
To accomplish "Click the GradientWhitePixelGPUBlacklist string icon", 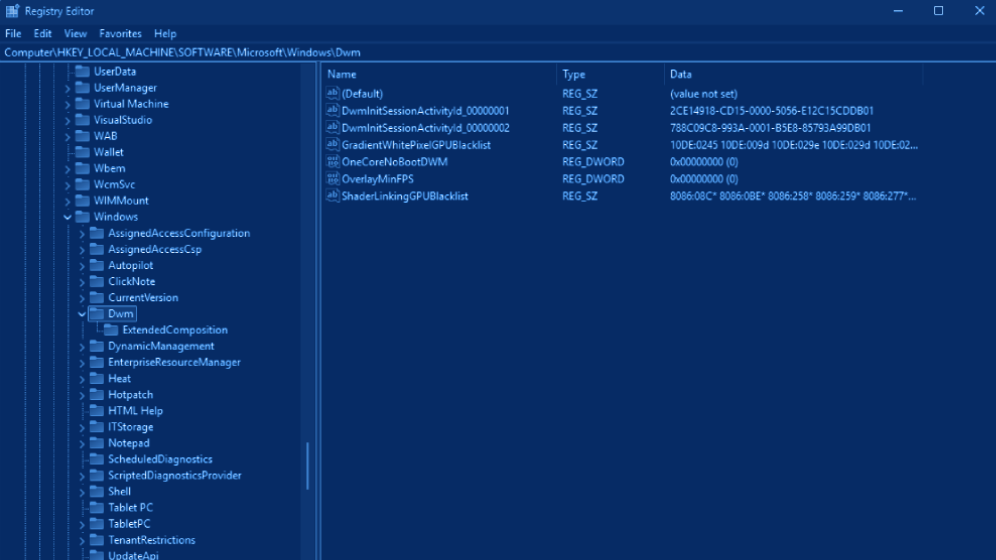I will click(x=334, y=145).
